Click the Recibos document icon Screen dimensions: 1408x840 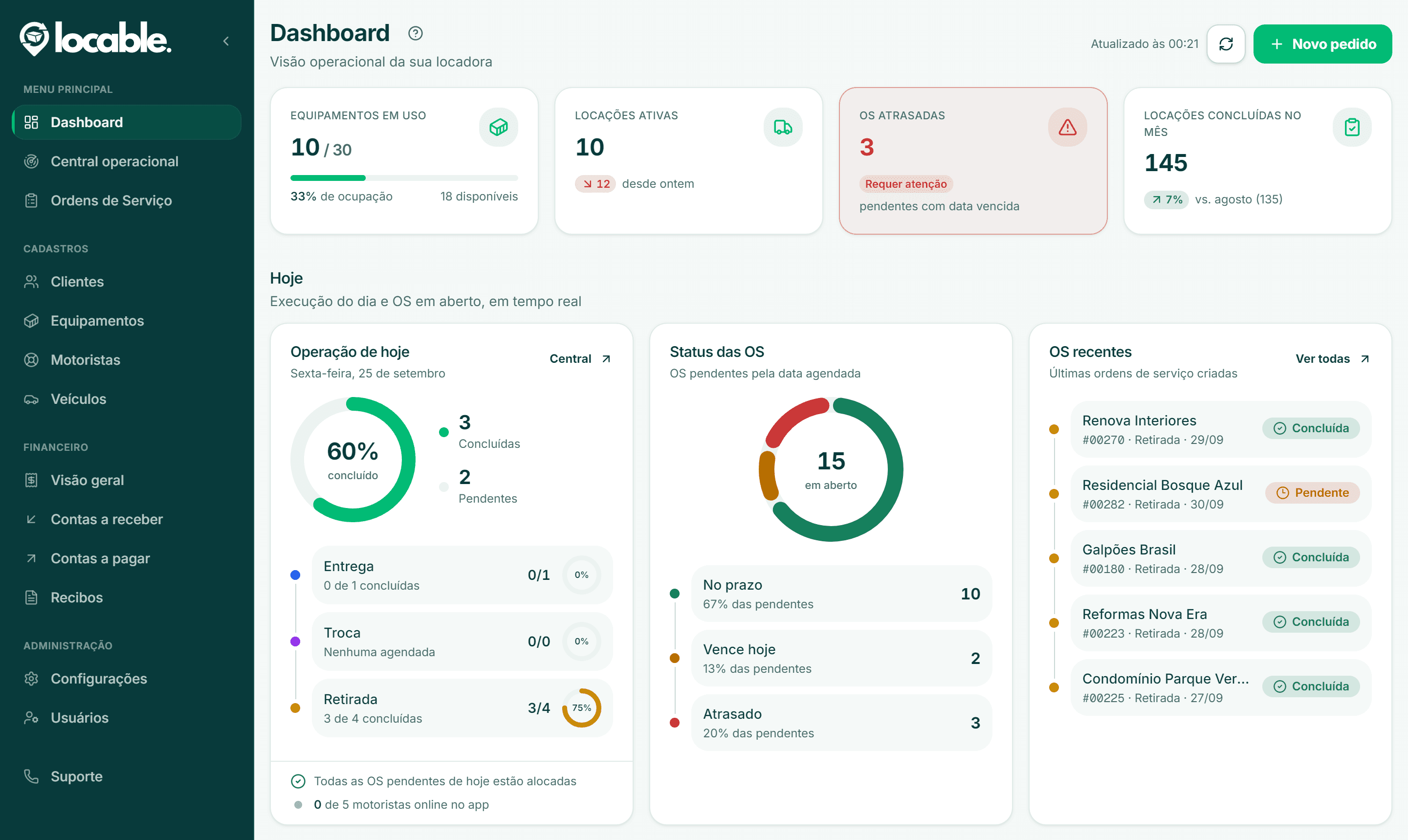coord(31,597)
